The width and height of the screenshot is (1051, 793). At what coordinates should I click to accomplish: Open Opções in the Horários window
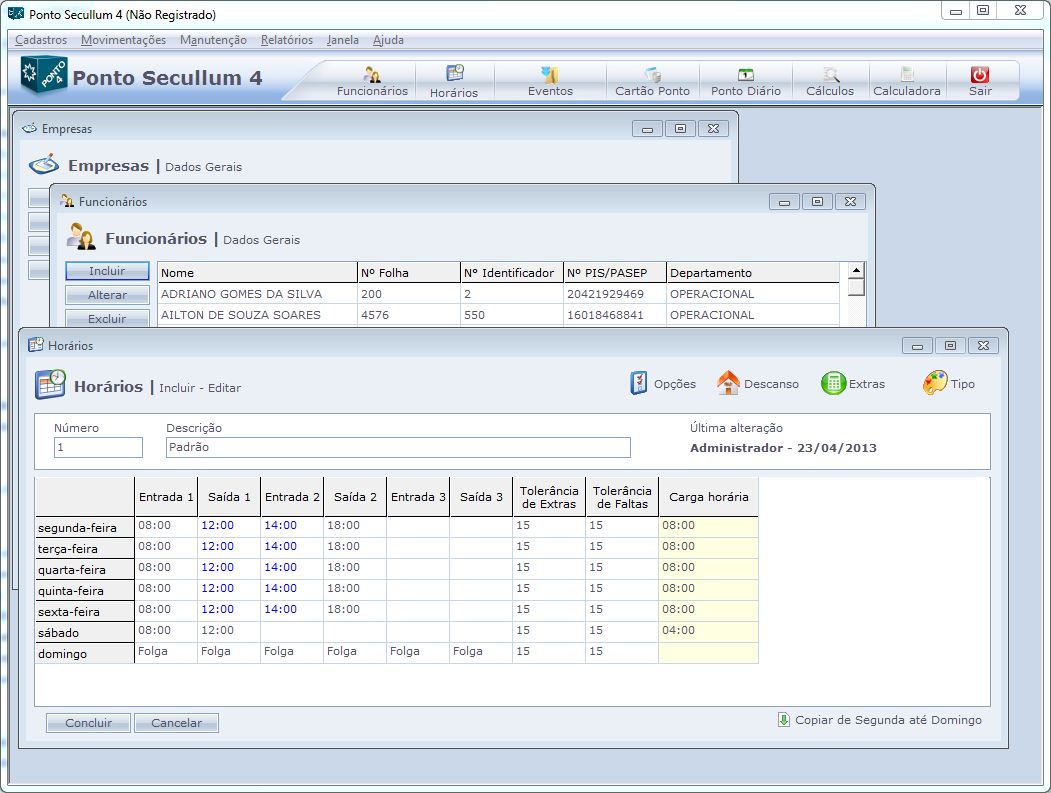pos(663,383)
